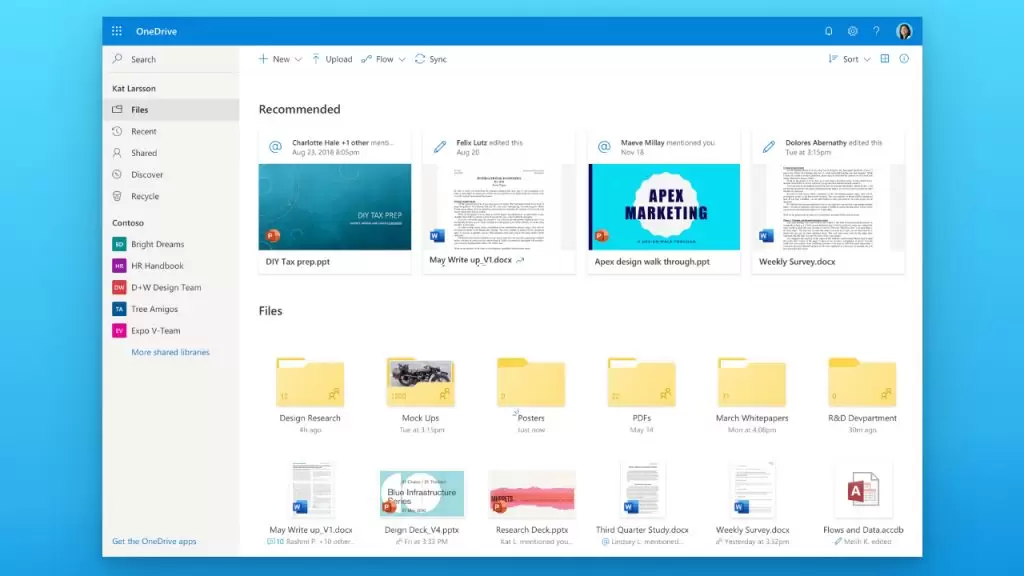Expand the New dropdown

click(x=298, y=59)
